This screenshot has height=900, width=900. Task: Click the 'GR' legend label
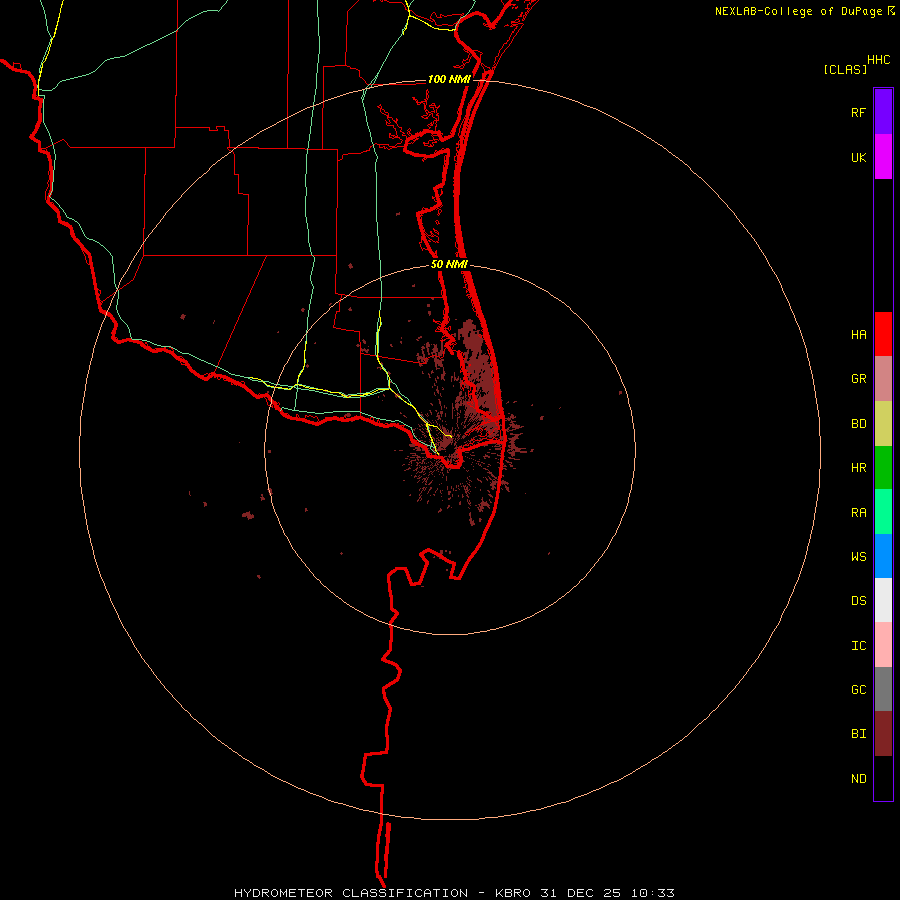858,379
